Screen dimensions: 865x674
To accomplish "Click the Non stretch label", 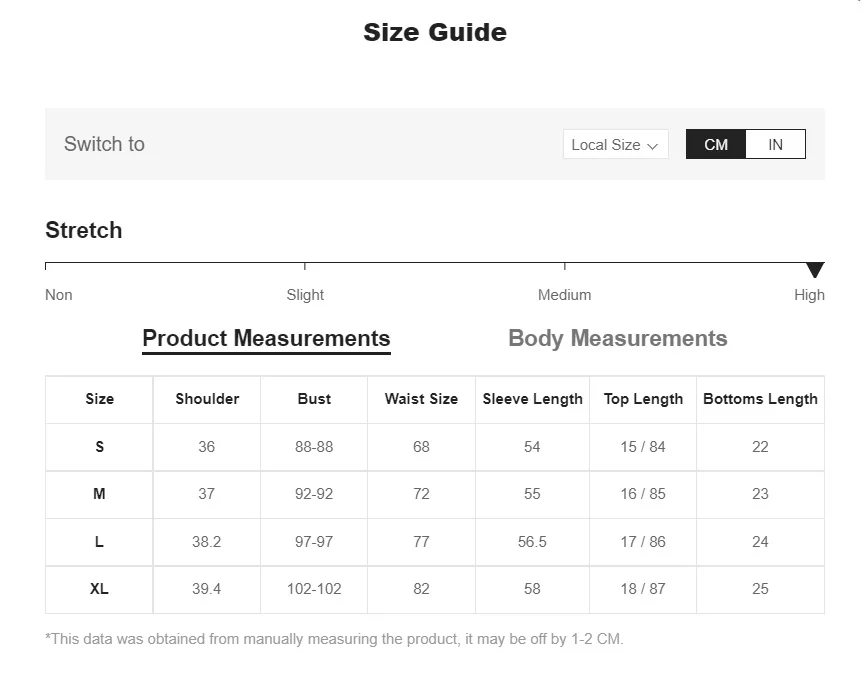I will coord(59,295).
